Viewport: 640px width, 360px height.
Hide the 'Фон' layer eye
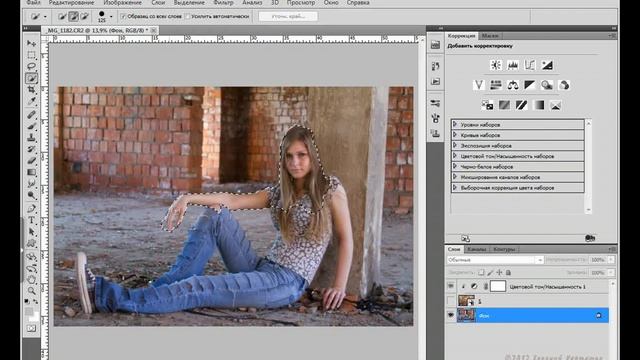(451, 315)
